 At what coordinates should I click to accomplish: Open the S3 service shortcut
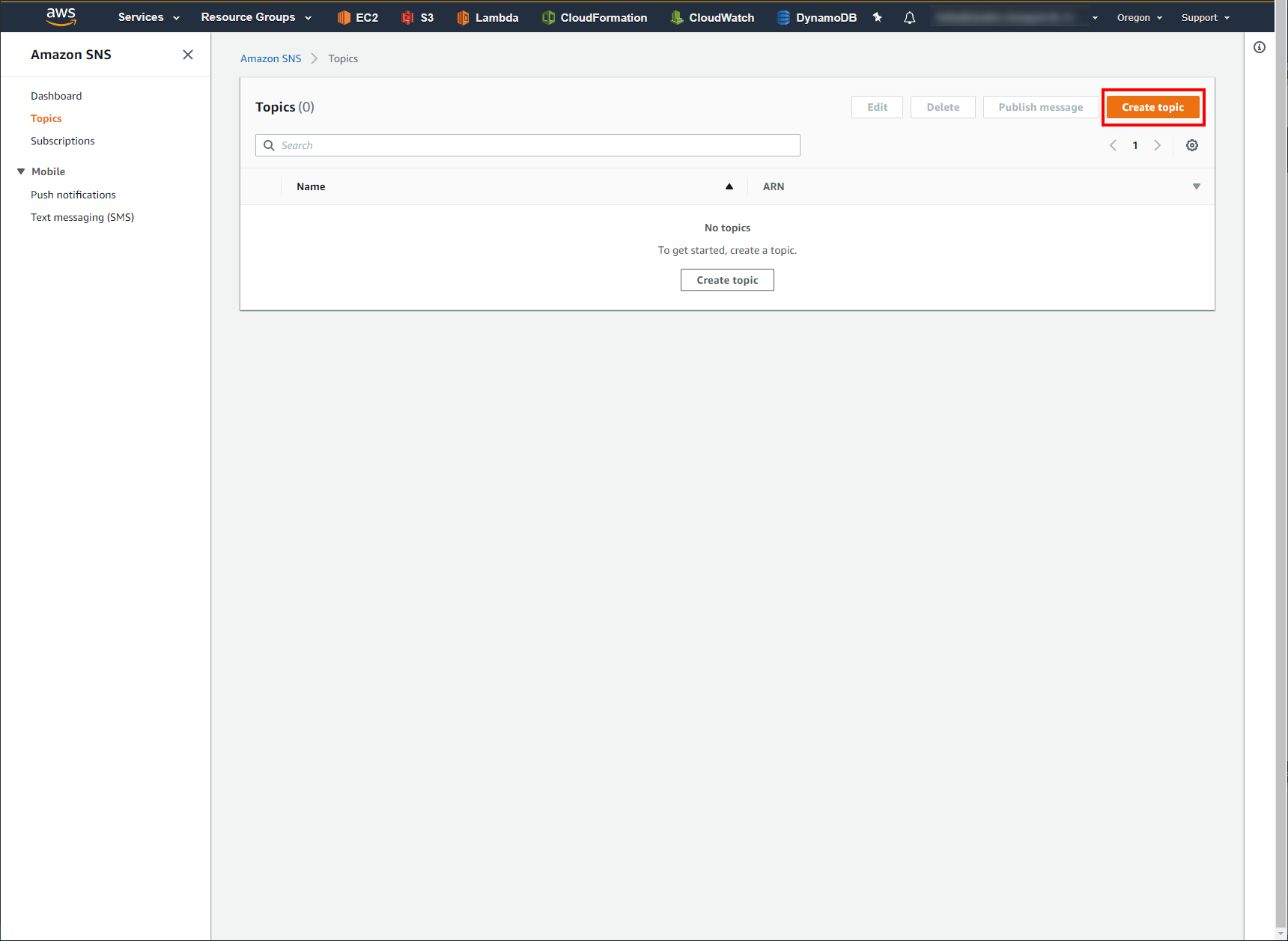tap(417, 17)
